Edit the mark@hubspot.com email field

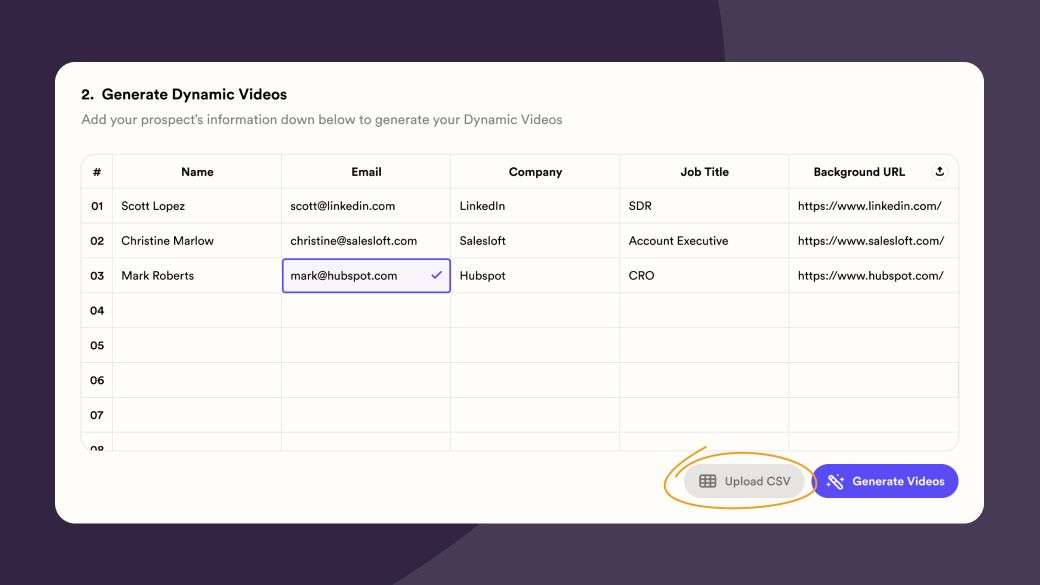366,275
